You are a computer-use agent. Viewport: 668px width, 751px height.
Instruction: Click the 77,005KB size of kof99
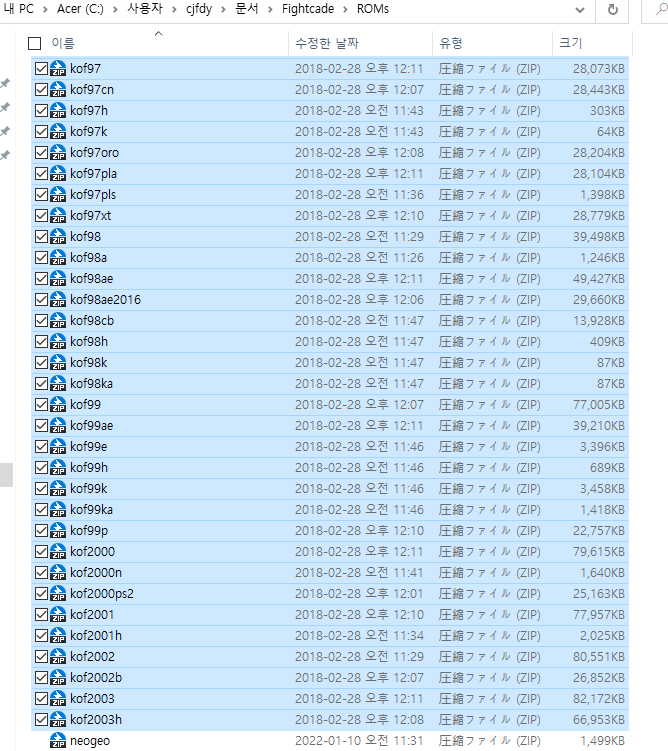pos(599,405)
